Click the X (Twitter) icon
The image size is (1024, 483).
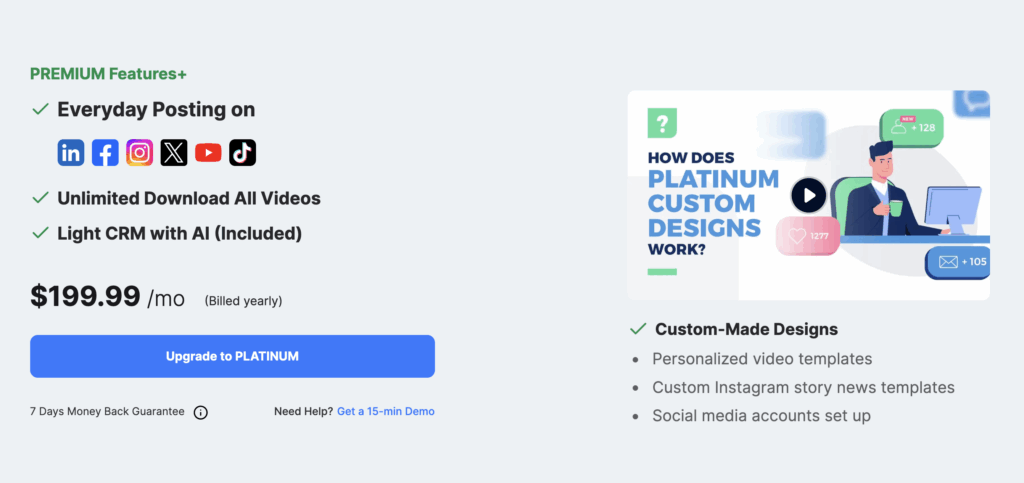[174, 153]
